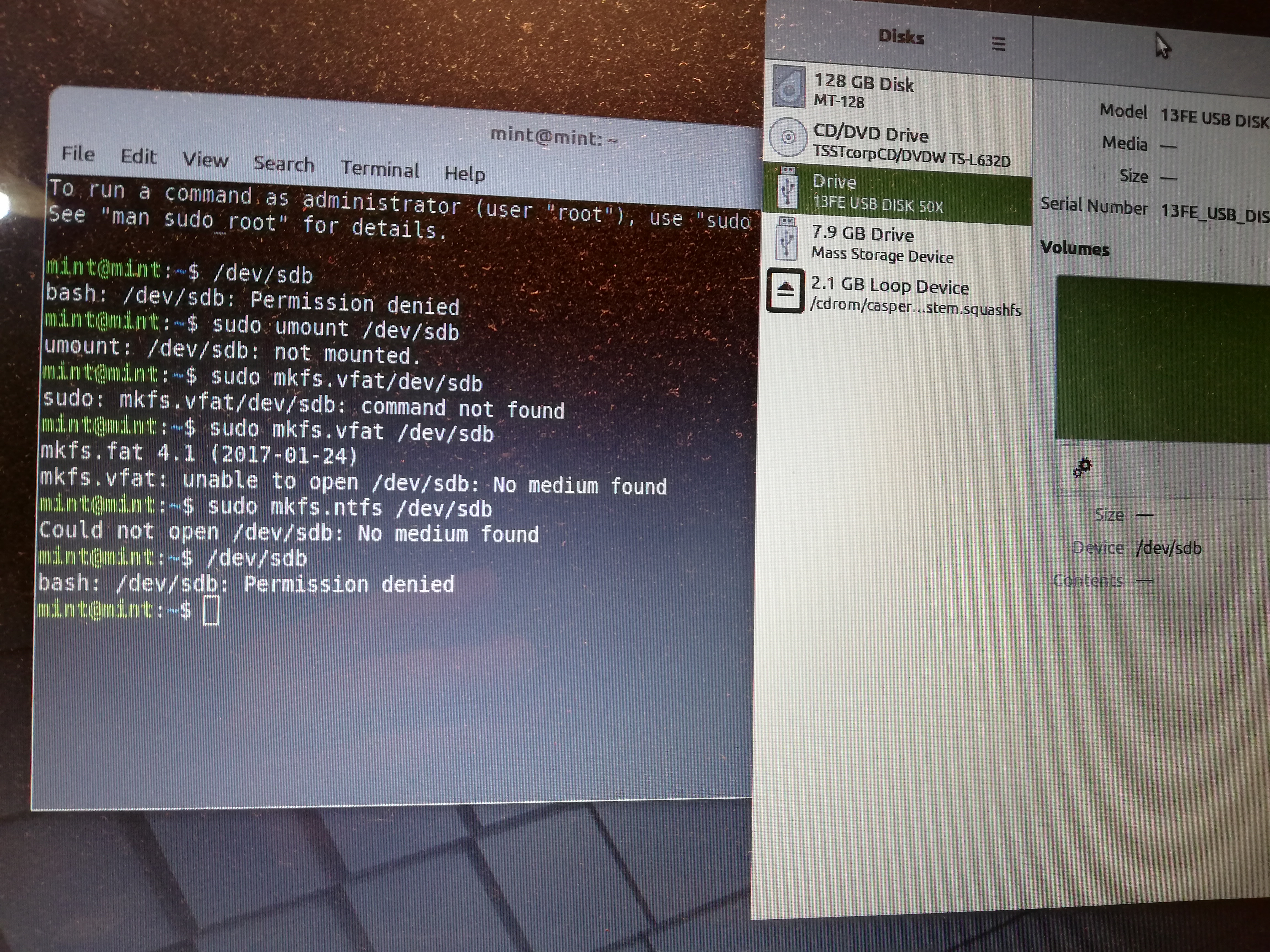Click the 'mkfs.fat 4.1 (2017-01-24)' output line

click(199, 454)
